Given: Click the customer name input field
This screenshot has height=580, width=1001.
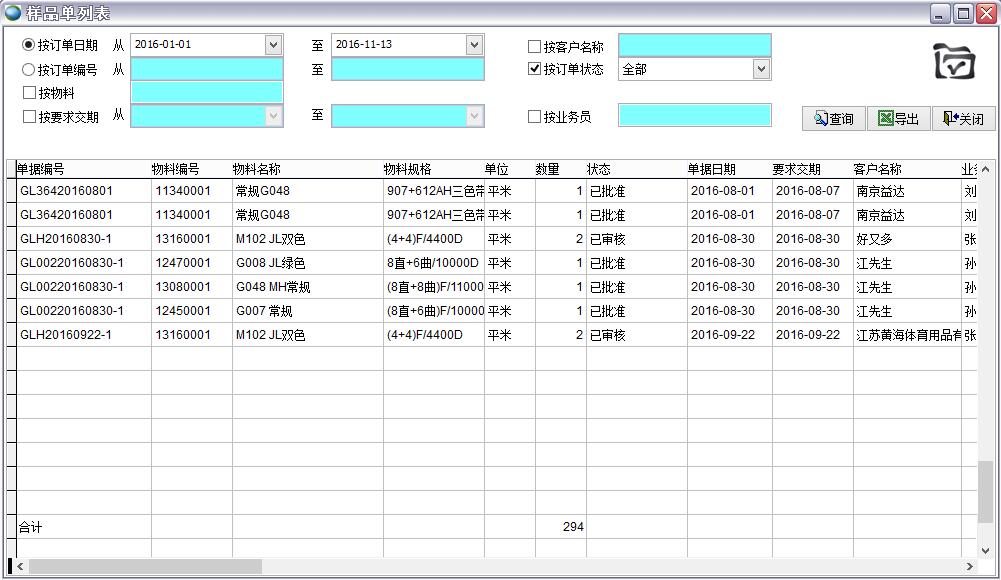Looking at the screenshot, I should point(694,46).
